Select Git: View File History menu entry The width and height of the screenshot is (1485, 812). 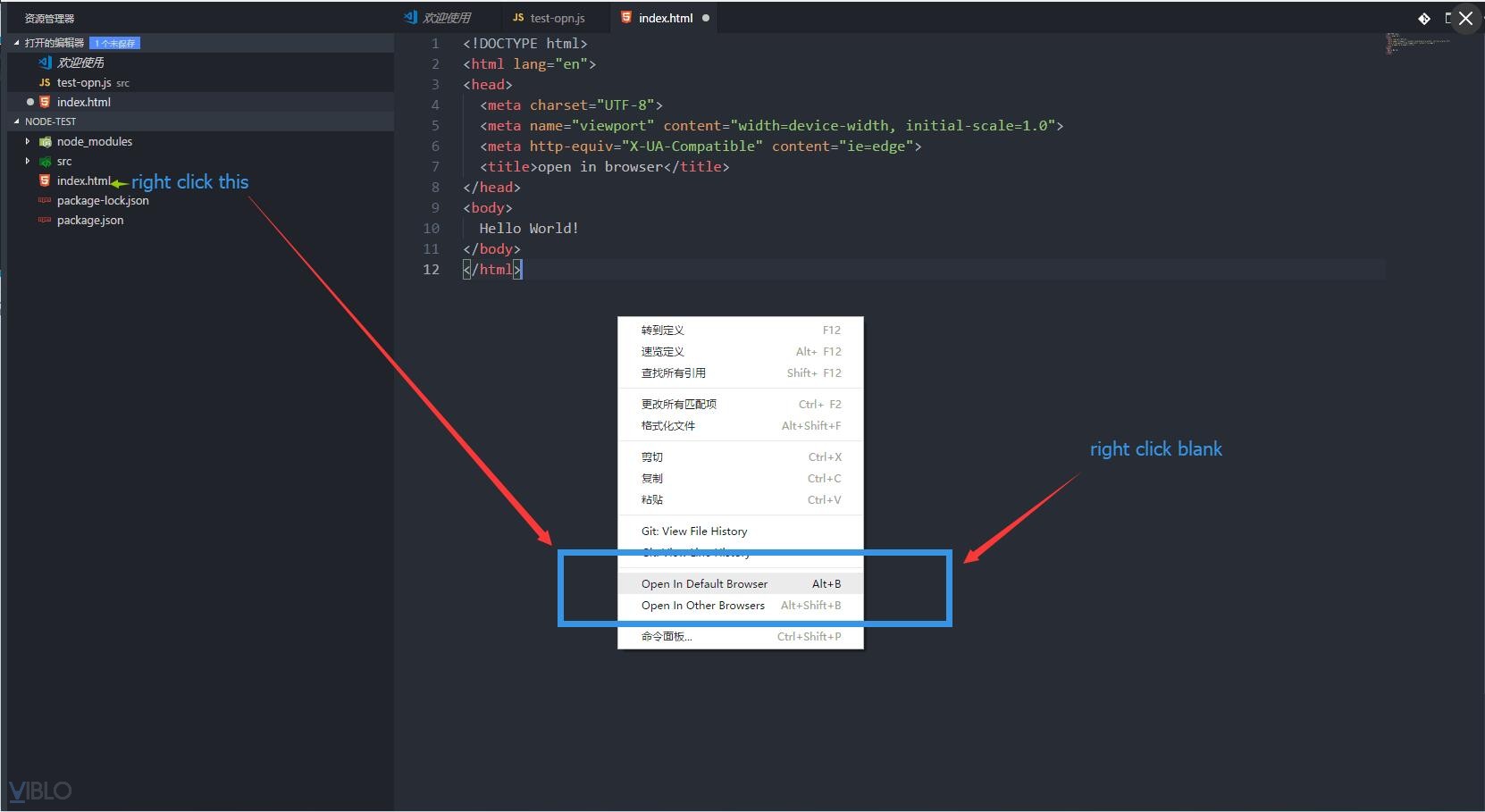coord(694,531)
